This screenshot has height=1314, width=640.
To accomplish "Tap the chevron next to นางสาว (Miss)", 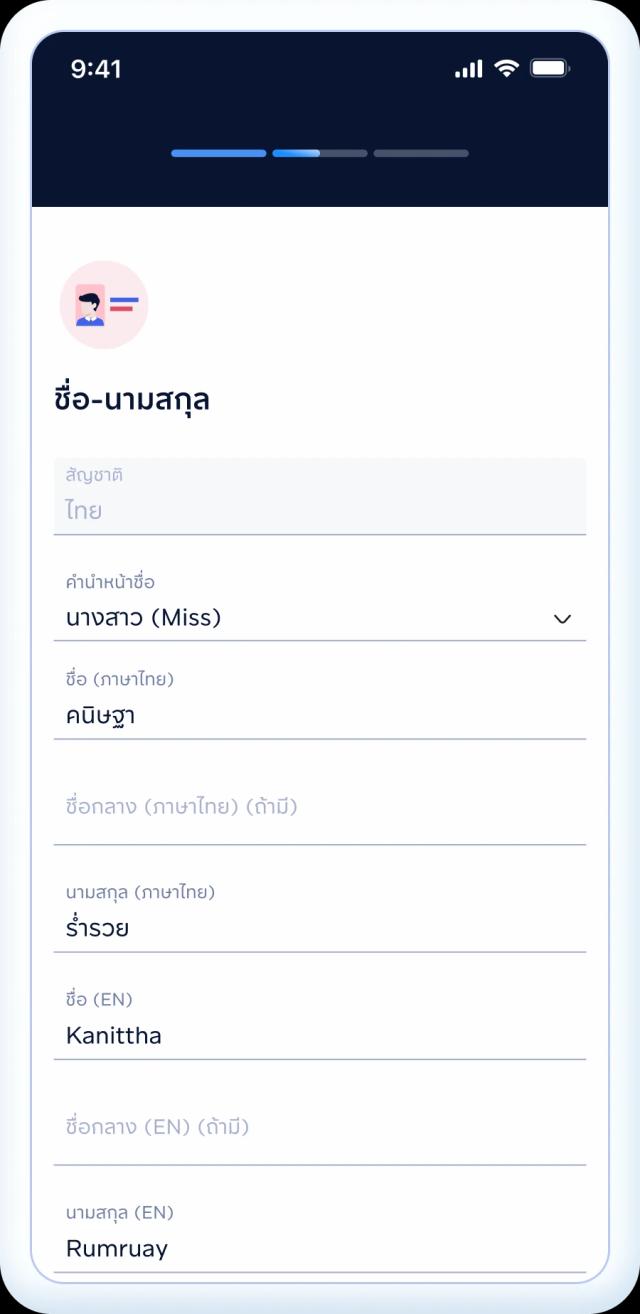I will [x=563, y=618].
